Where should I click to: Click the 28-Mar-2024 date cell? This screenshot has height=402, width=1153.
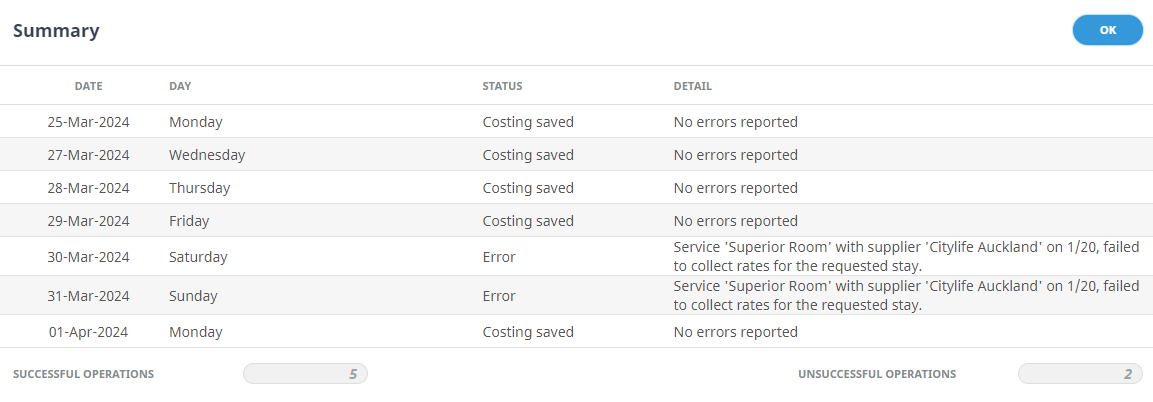[x=88, y=188]
